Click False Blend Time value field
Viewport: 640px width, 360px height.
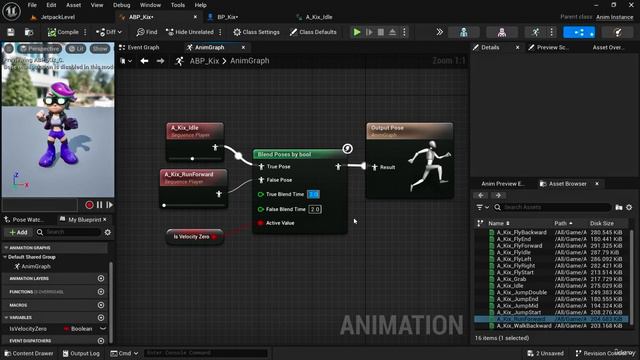coord(315,209)
